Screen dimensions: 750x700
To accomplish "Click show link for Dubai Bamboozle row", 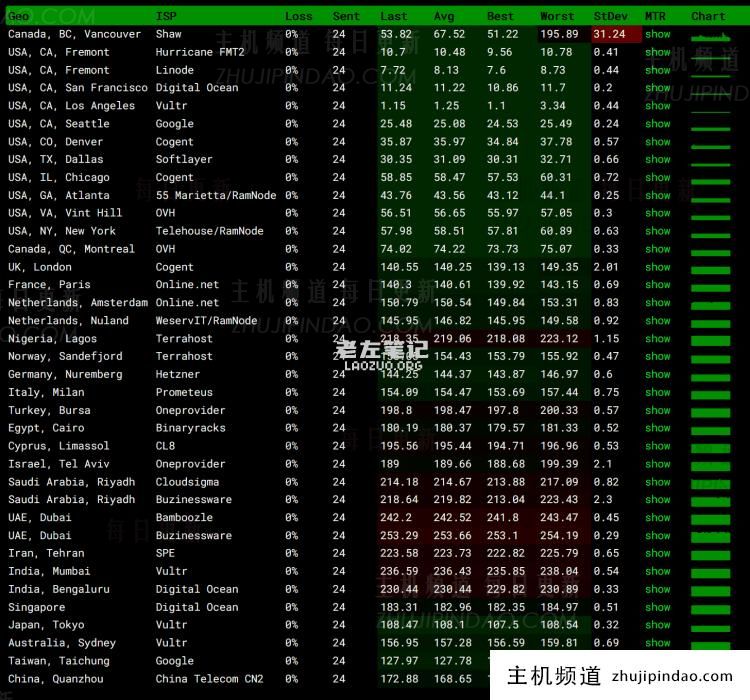I will pos(657,518).
